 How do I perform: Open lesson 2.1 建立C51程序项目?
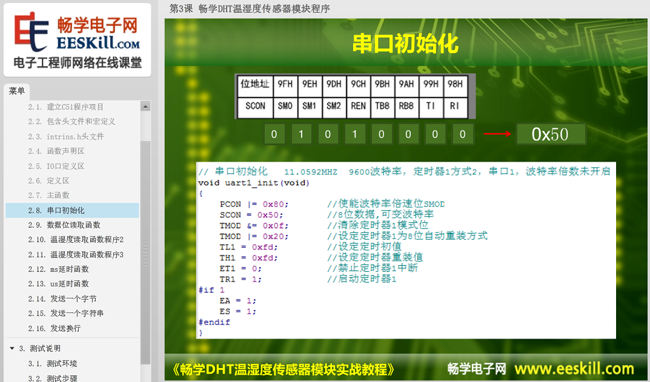pyautogui.click(x=66, y=107)
